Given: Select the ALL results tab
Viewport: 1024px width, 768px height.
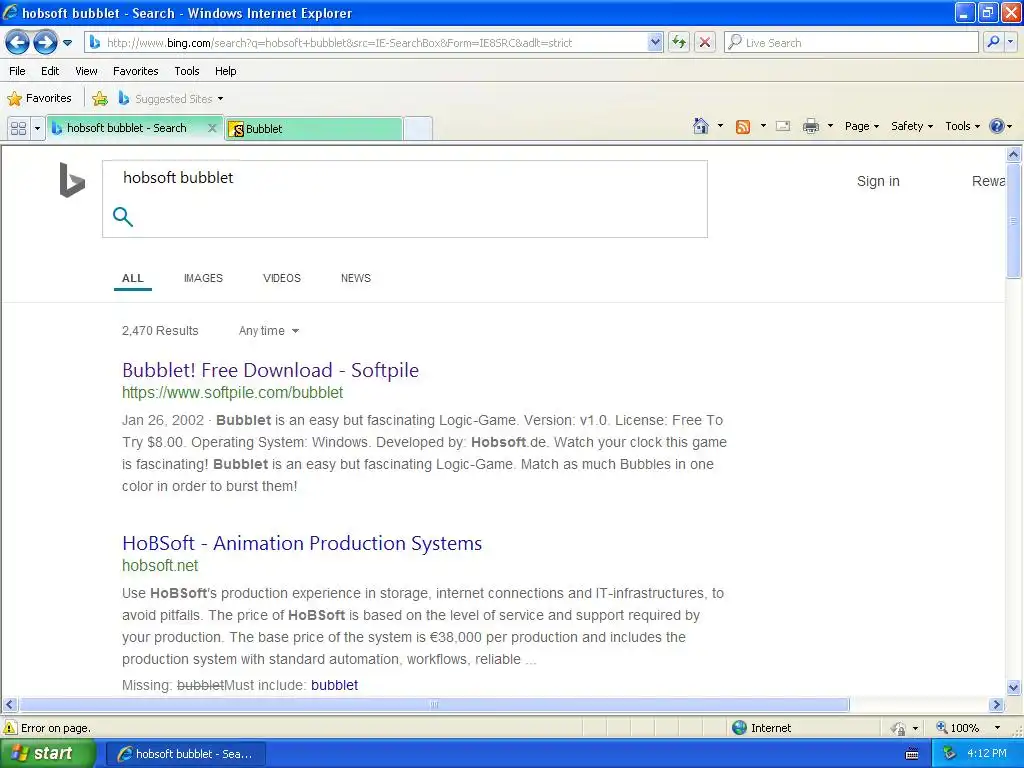Looking at the screenshot, I should [x=133, y=278].
